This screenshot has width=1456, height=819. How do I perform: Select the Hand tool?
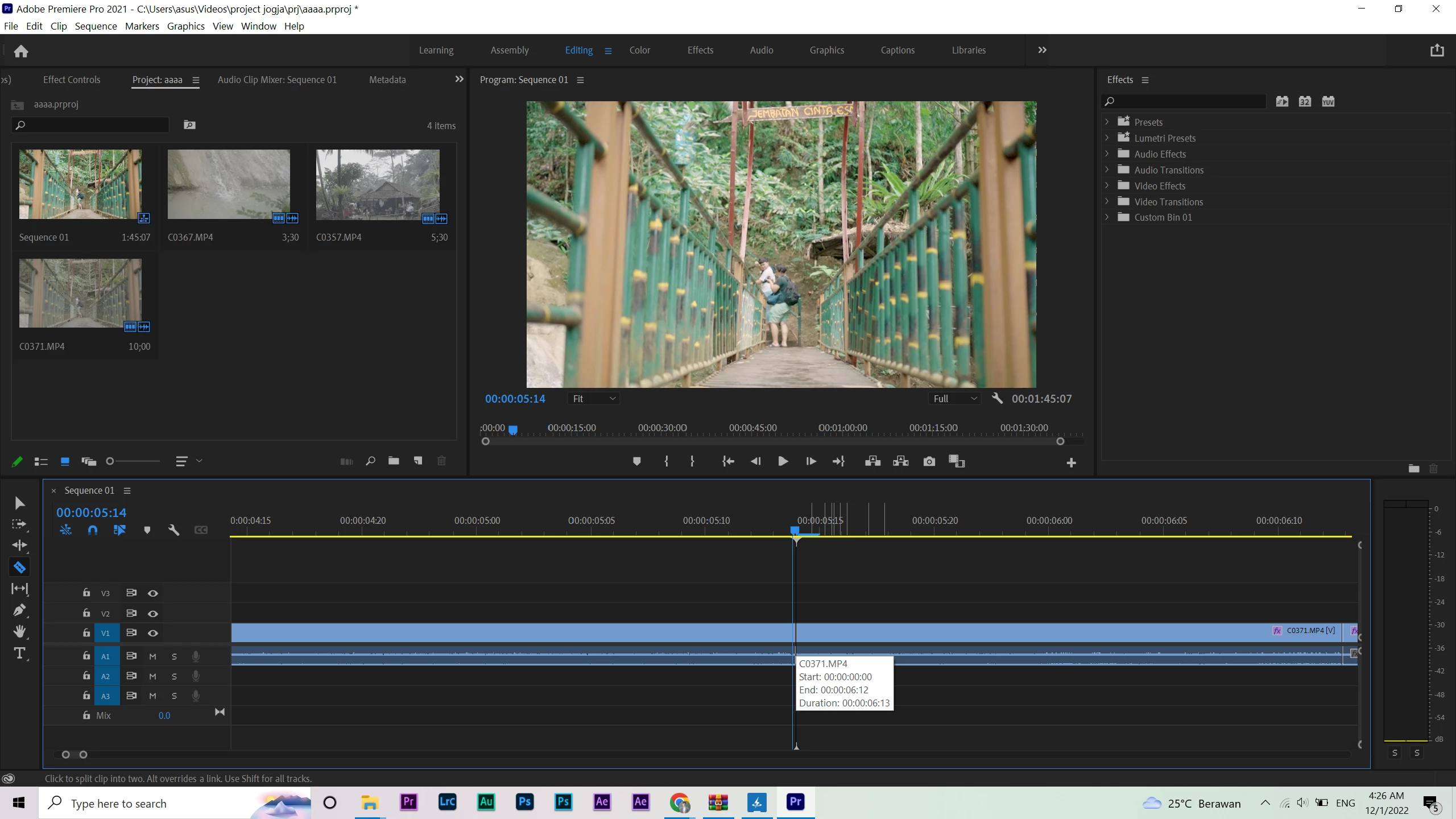pos(19,631)
